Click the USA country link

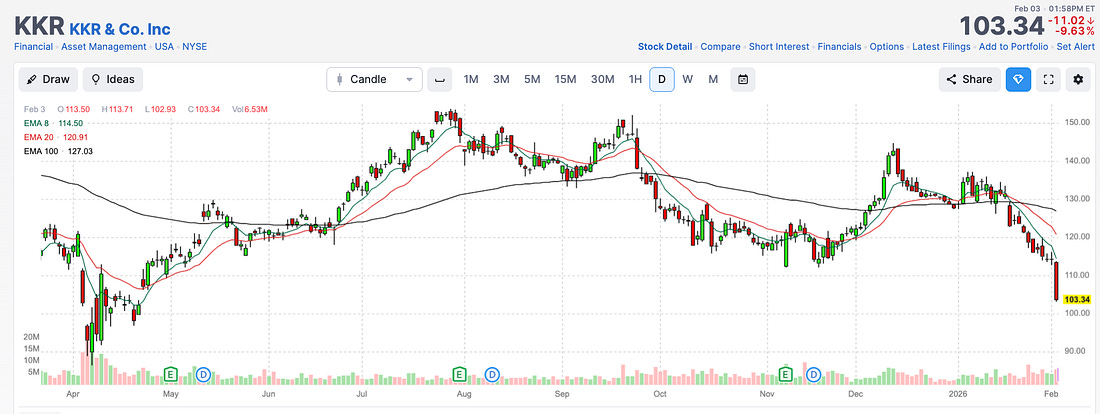(165, 46)
